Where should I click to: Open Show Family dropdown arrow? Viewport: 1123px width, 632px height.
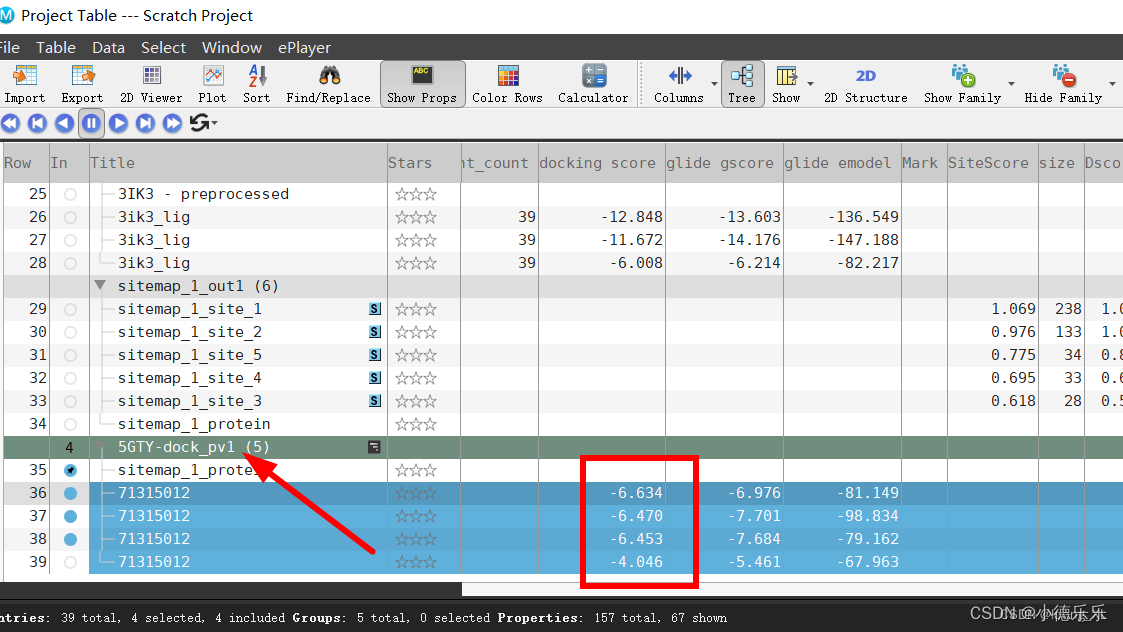tap(1011, 84)
